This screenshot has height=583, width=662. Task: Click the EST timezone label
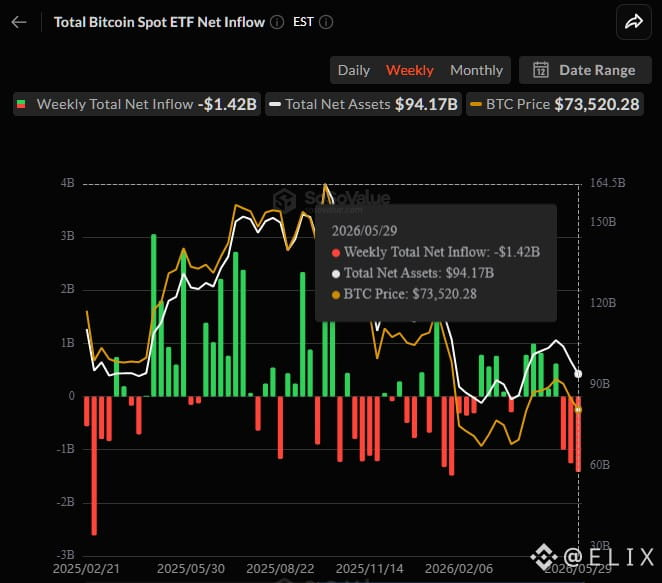(303, 22)
